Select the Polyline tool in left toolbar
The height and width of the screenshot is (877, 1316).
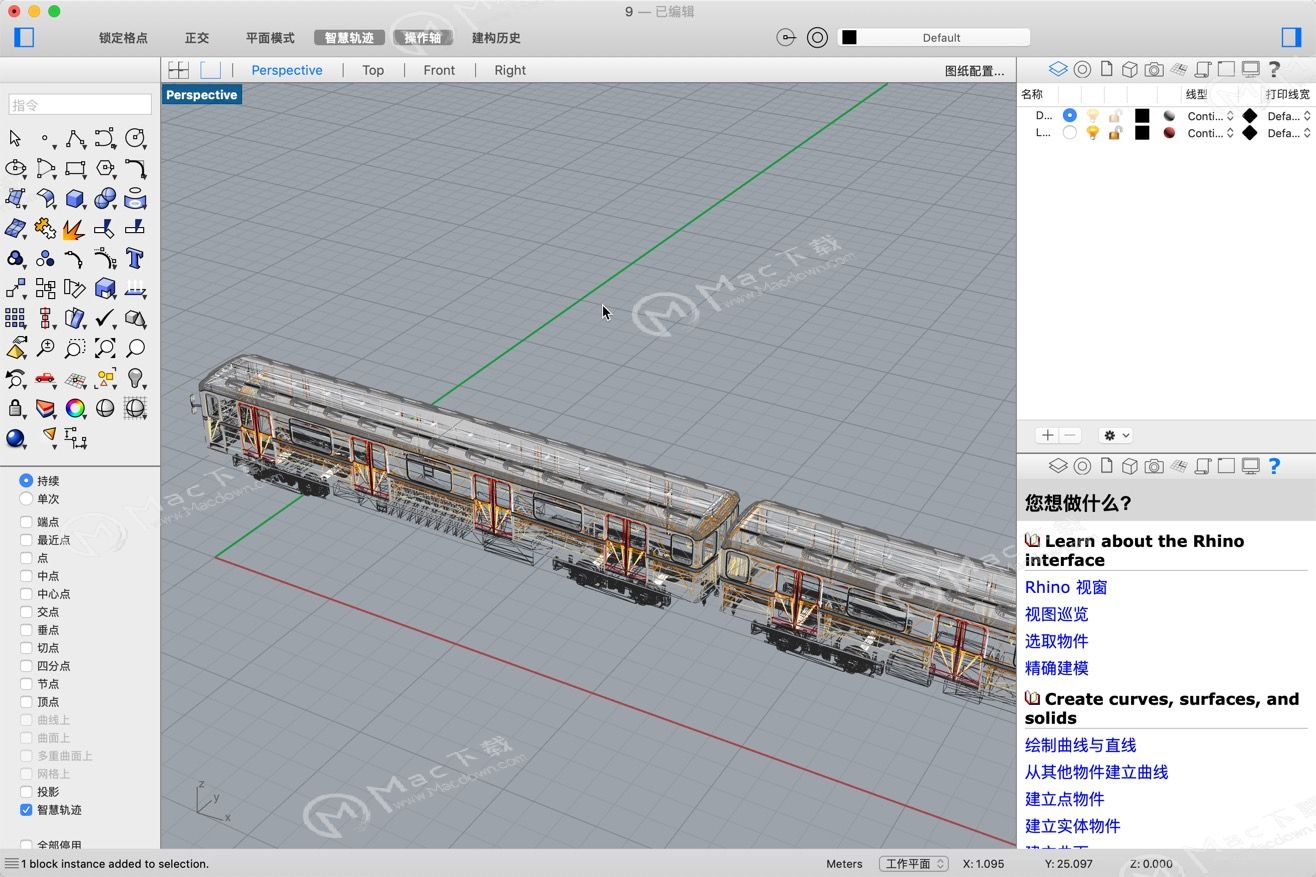(x=75, y=138)
